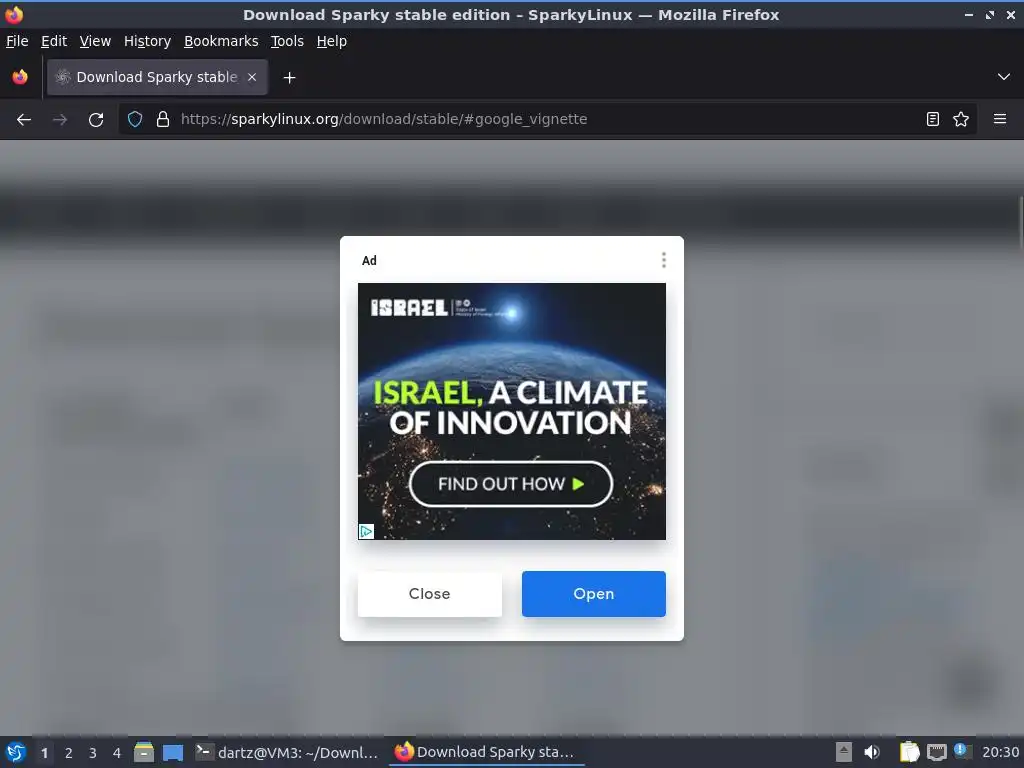This screenshot has width=1024, height=768.
Task: Click the page vertical scrollbar
Action: point(1020,222)
